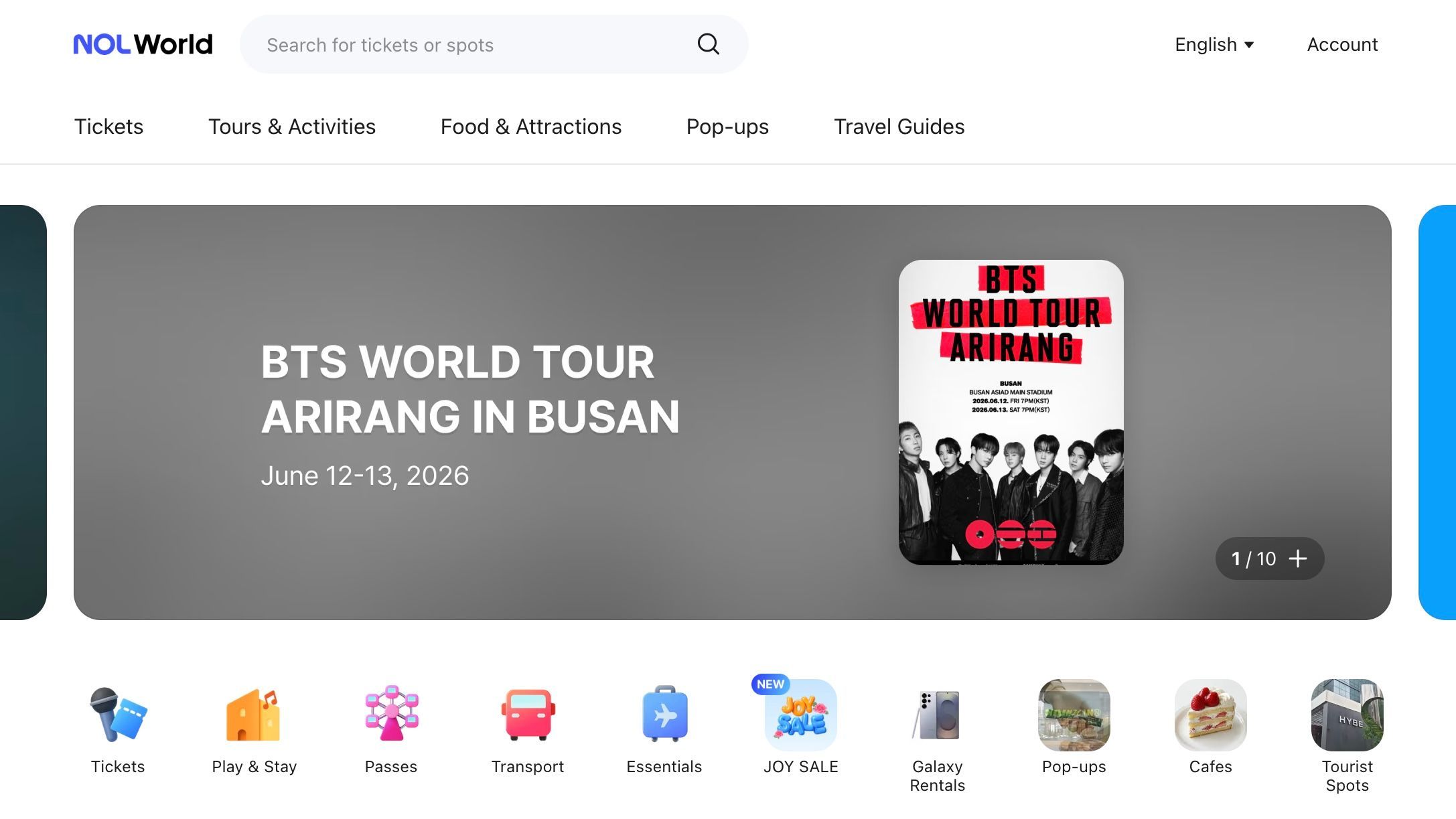
Task: Click the BTS WORLD TOUR ARIRANG IN BUSAN headline
Action: (x=470, y=389)
